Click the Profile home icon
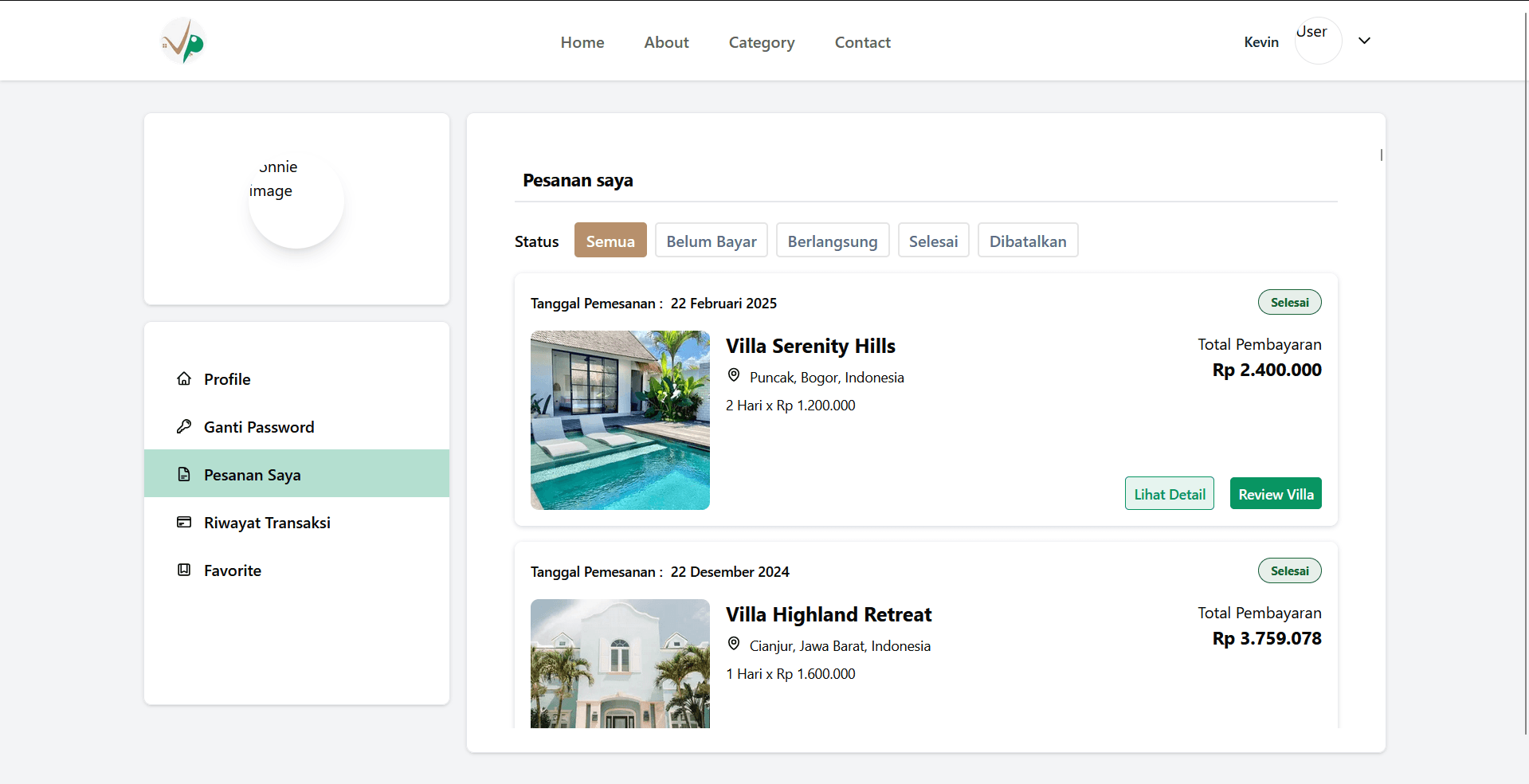This screenshot has width=1529, height=784. pyautogui.click(x=184, y=378)
